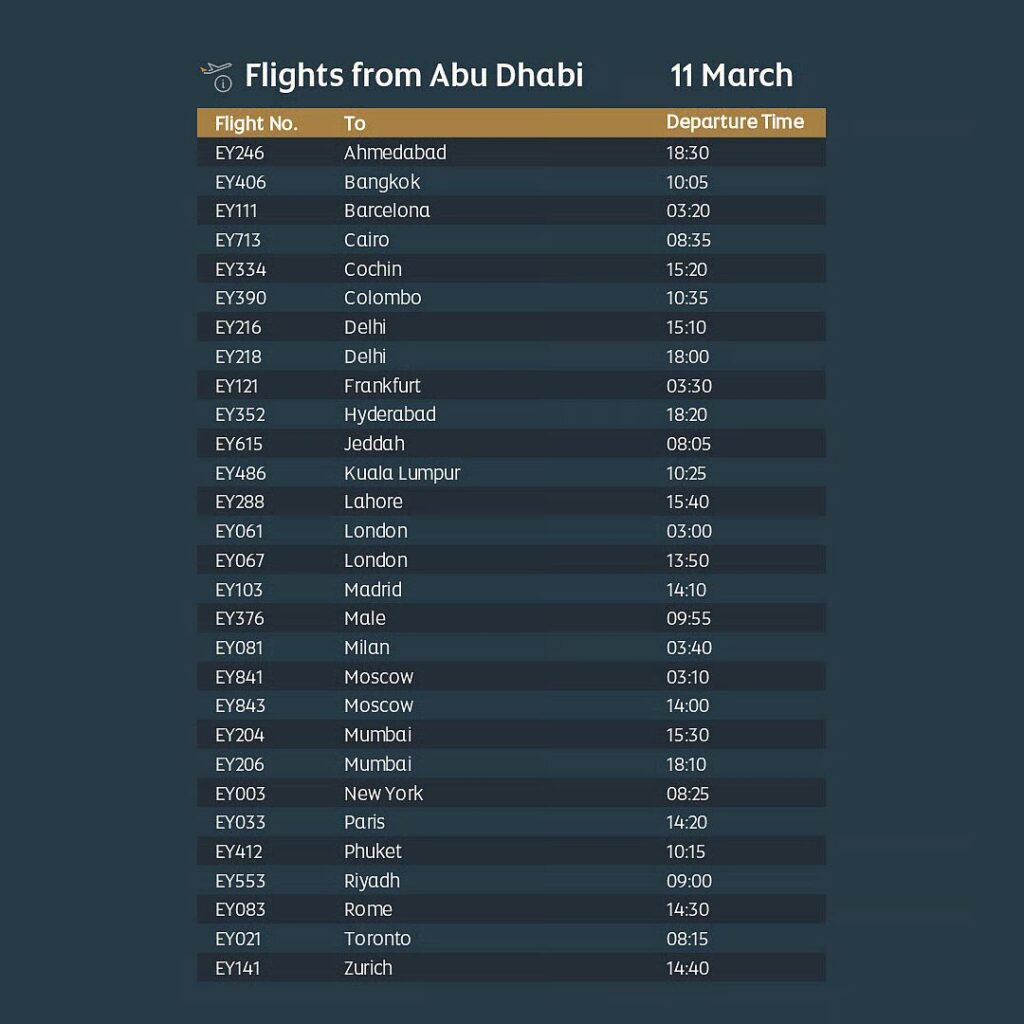Screen dimensions: 1024x1024
Task: Select the Bangkok destination row
Action: [x=382, y=182]
